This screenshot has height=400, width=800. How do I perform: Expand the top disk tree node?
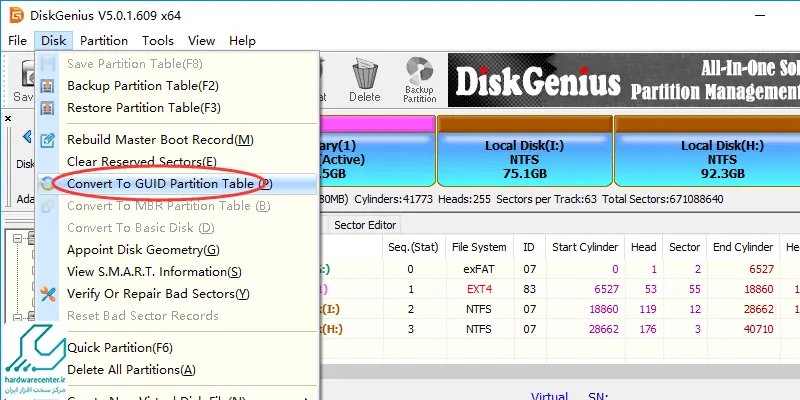click(x=18, y=238)
